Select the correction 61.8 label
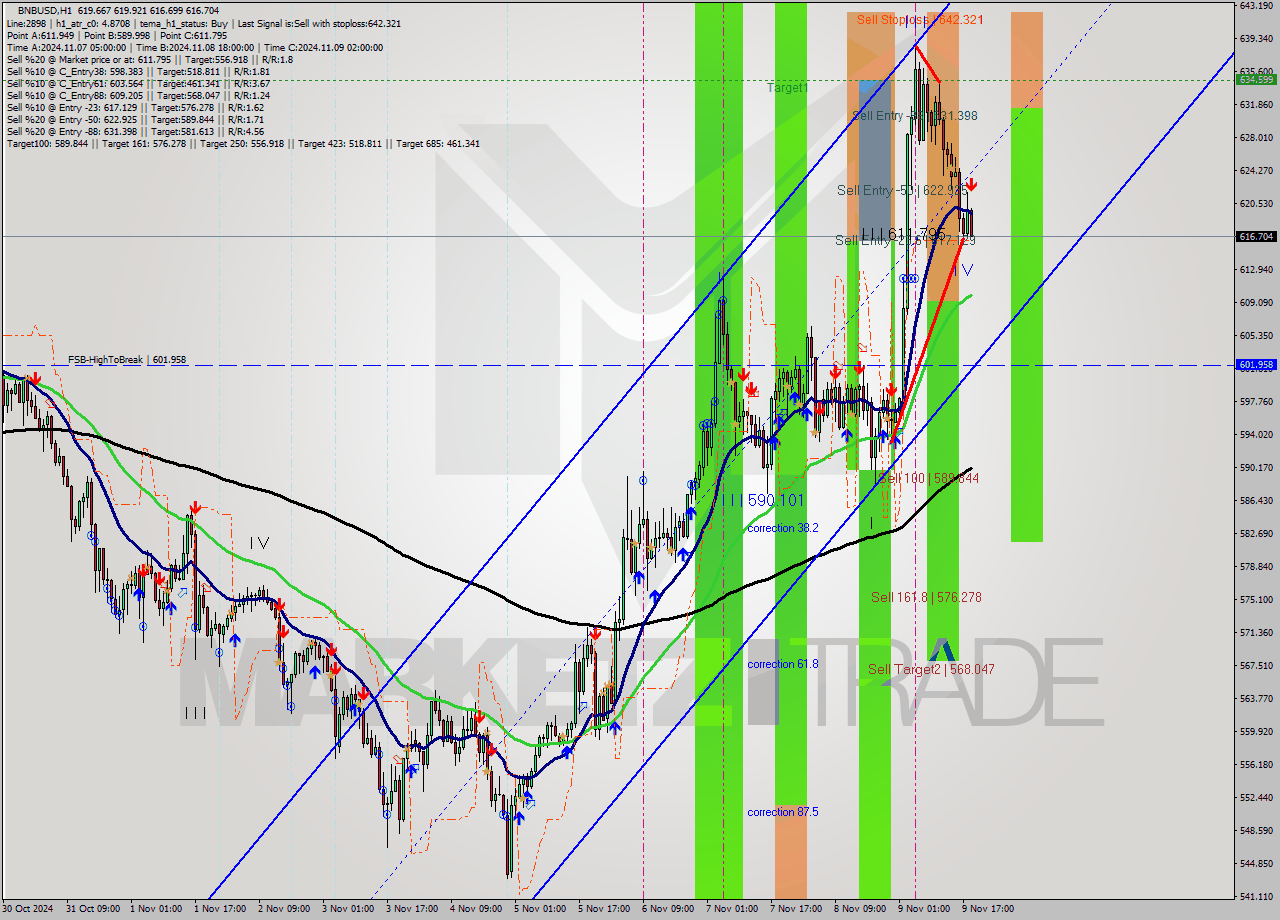1280x920 pixels. coord(783,664)
